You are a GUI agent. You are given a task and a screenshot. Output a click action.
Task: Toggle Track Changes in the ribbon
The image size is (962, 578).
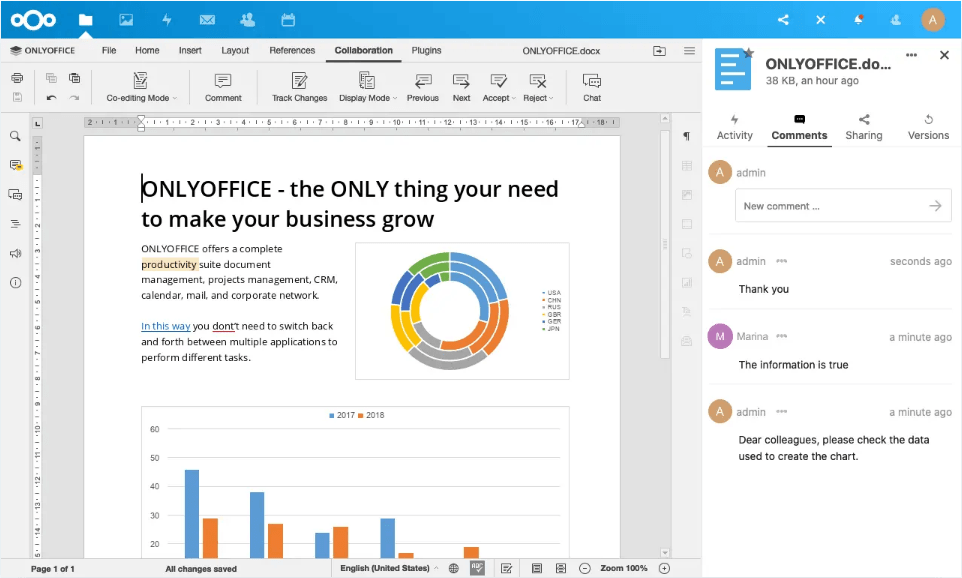[299, 87]
